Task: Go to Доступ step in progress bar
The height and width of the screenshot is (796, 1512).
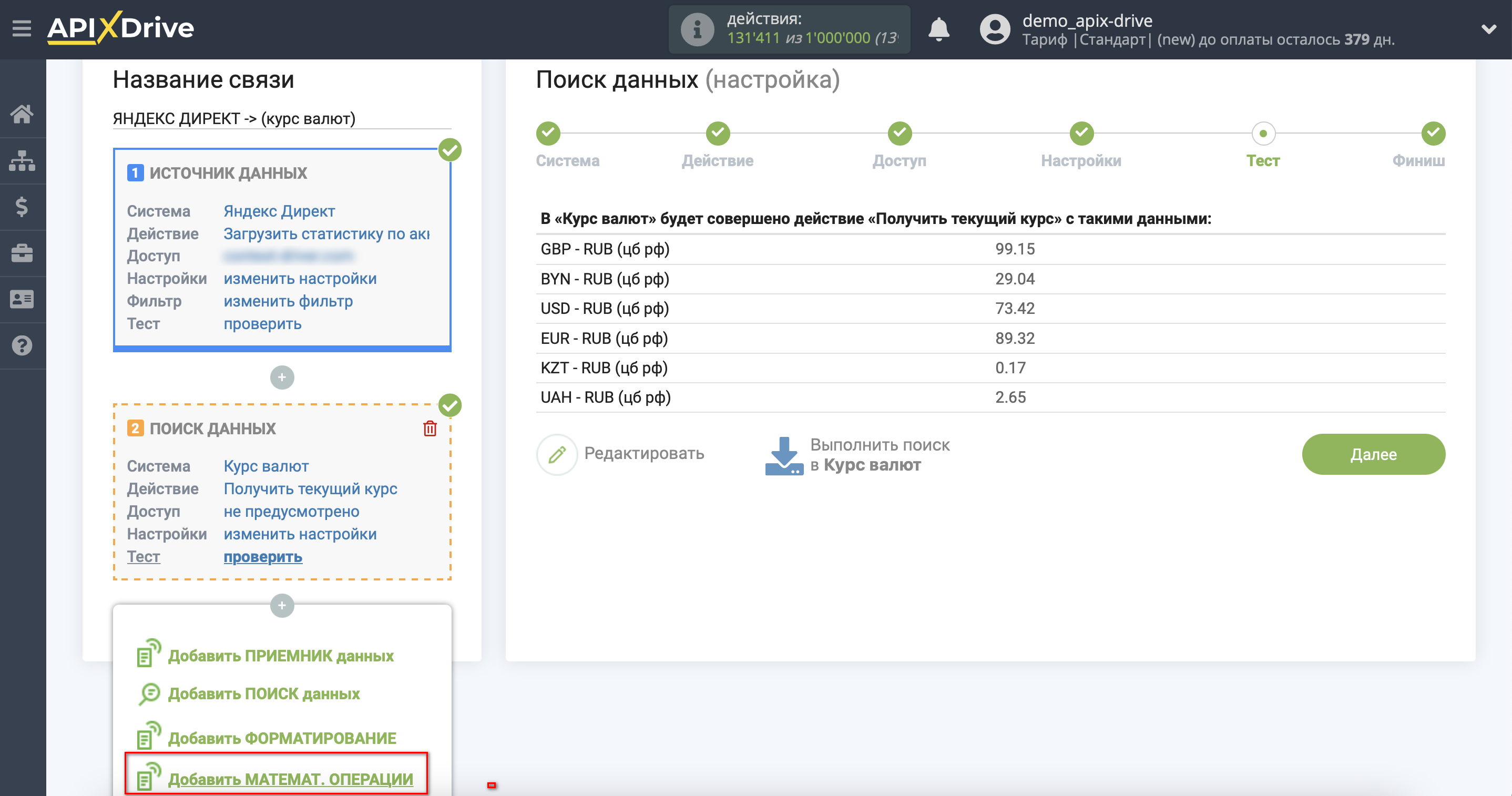Action: tap(899, 134)
